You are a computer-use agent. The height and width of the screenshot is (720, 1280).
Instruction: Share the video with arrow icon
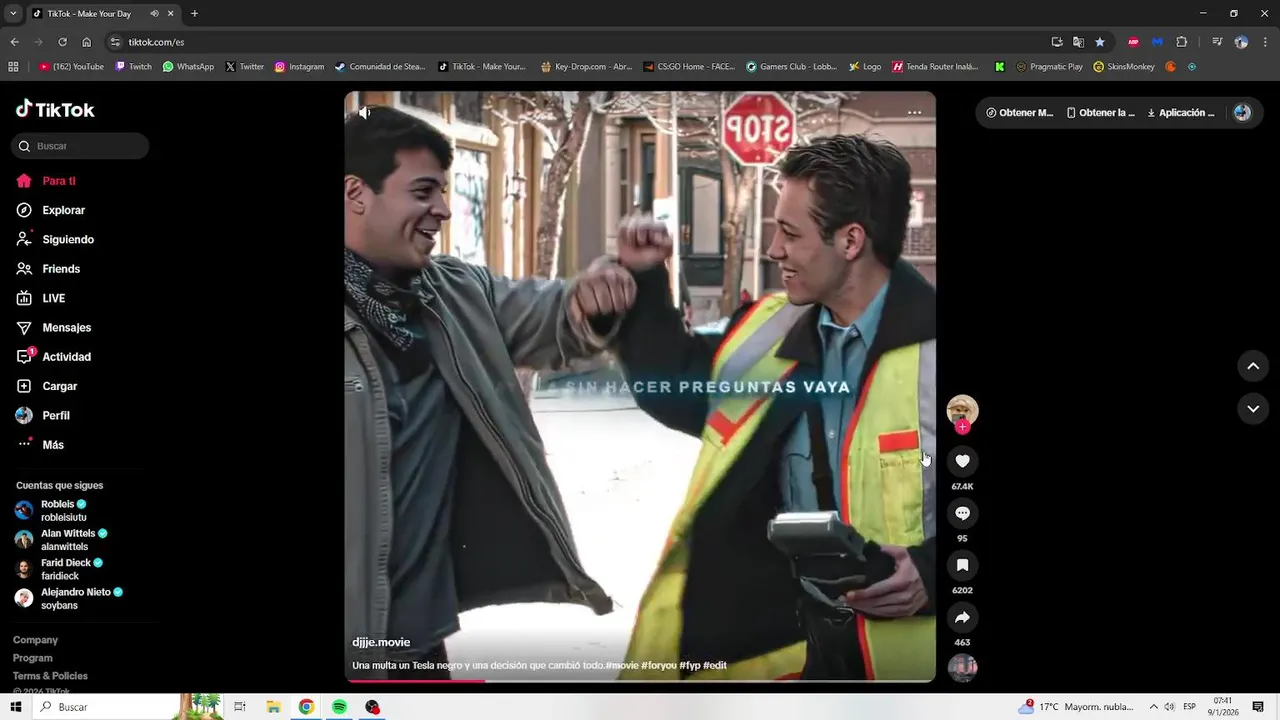point(962,617)
